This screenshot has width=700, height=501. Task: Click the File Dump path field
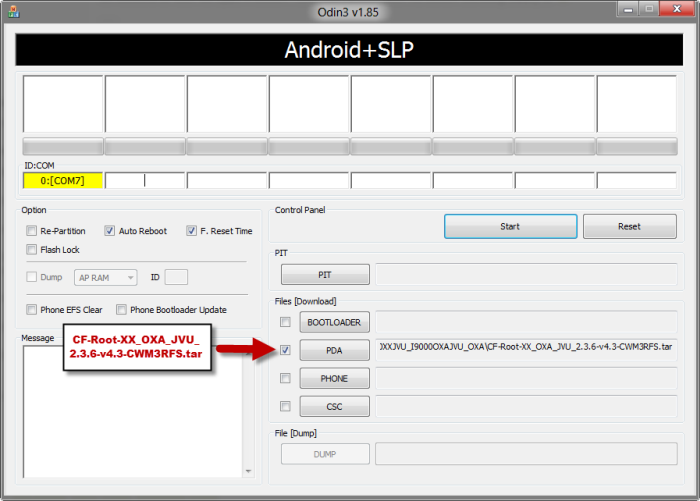(526, 454)
